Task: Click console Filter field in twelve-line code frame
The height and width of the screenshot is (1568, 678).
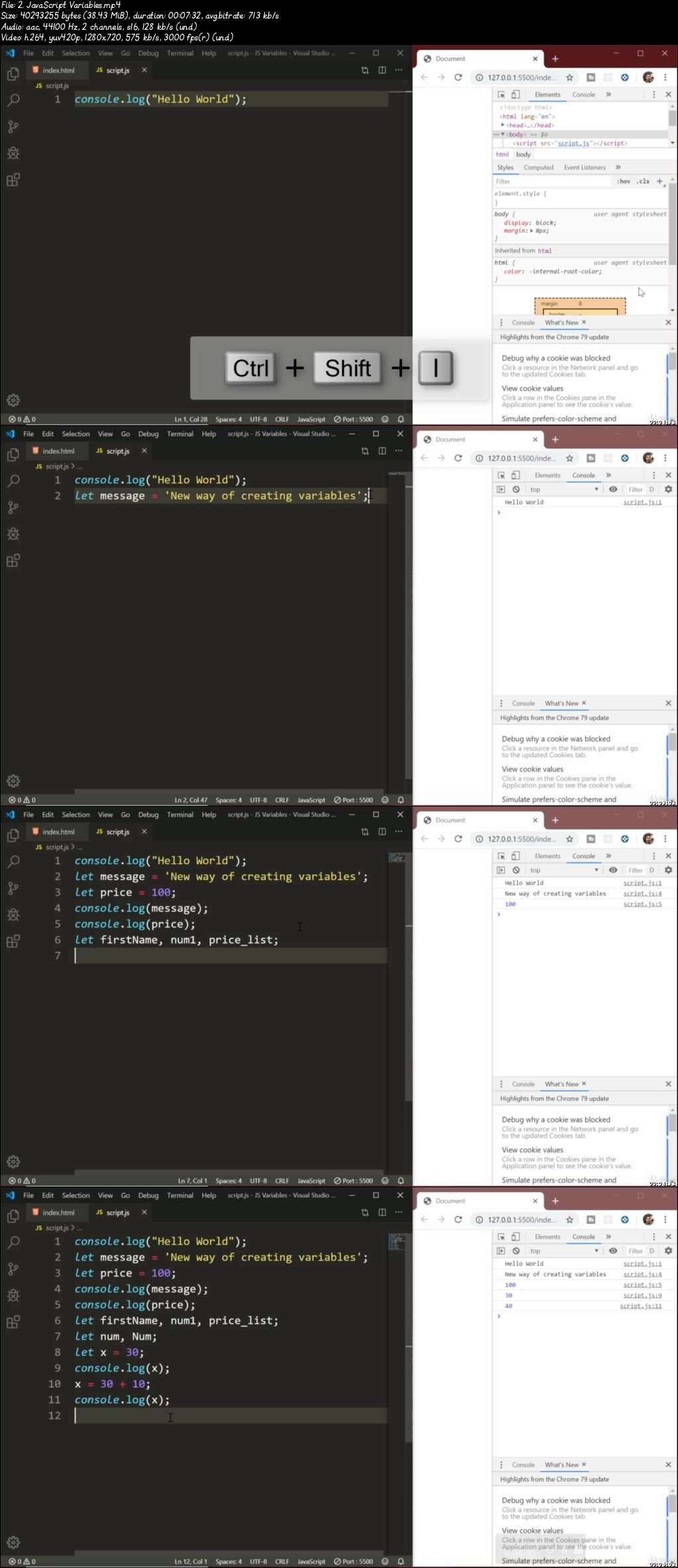Action: [x=636, y=1251]
